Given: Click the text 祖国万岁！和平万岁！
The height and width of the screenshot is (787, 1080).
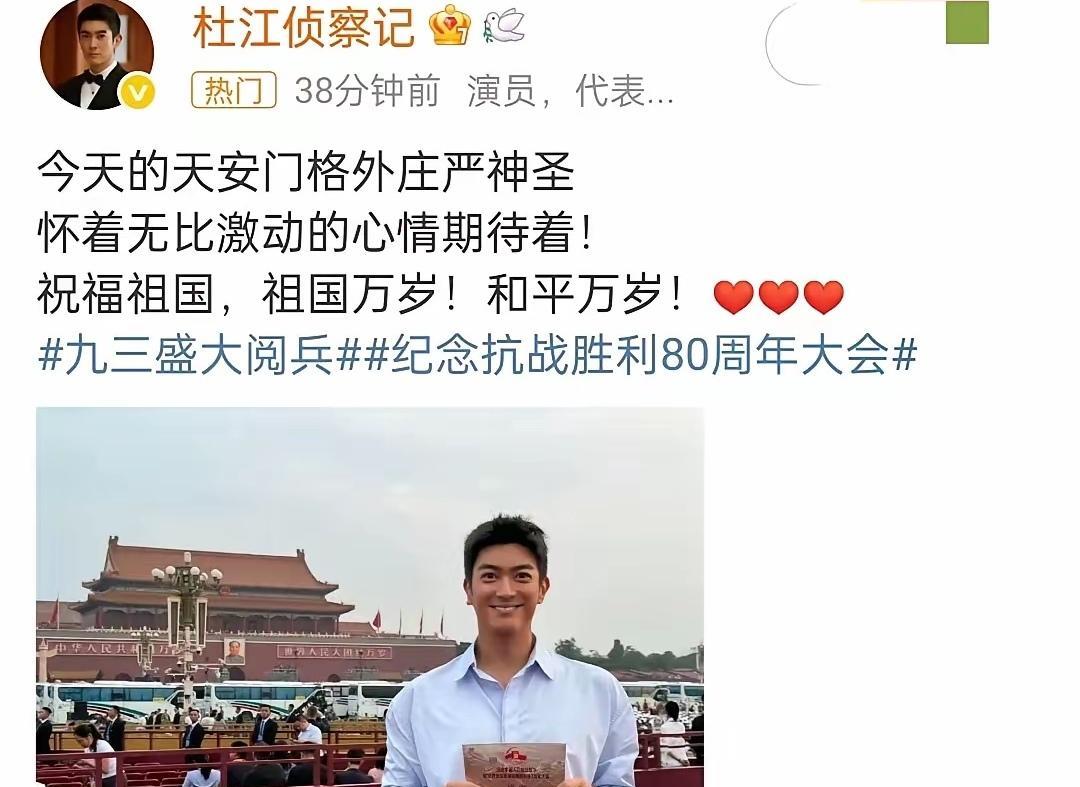Looking at the screenshot, I should tap(473, 295).
